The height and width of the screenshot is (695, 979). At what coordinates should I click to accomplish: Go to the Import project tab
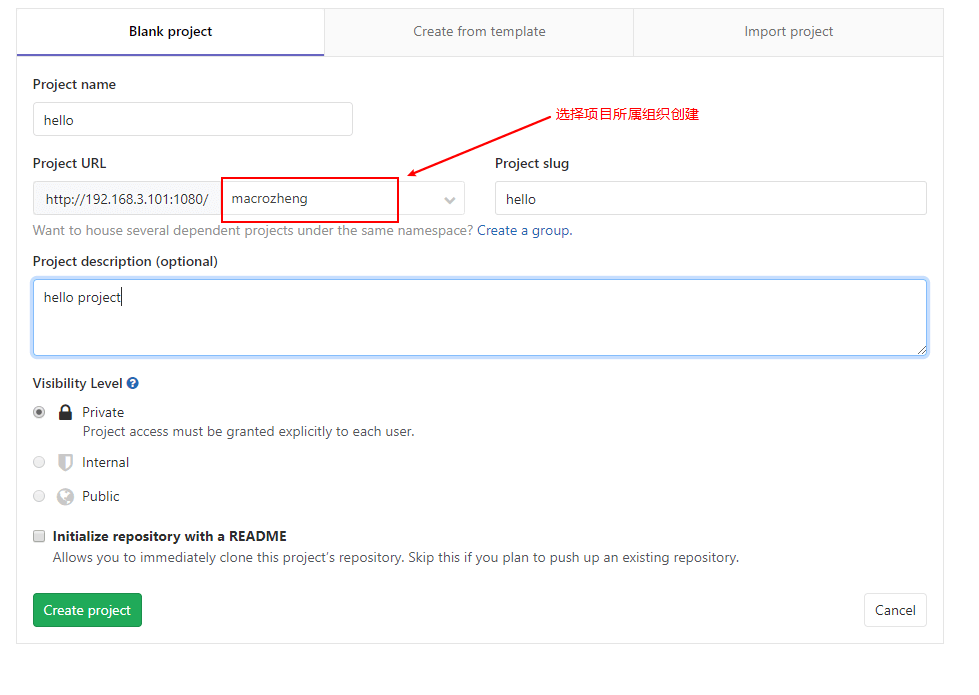tap(788, 32)
